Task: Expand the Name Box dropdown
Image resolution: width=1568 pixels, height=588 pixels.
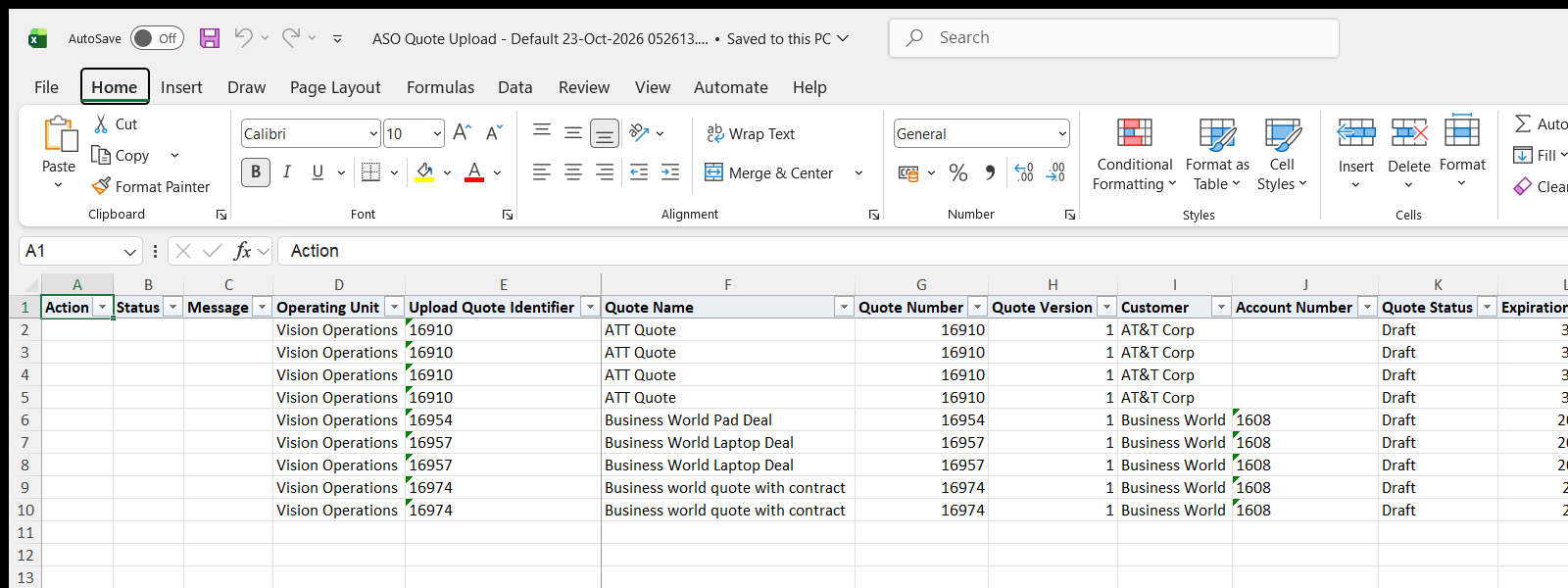Action: point(129,252)
